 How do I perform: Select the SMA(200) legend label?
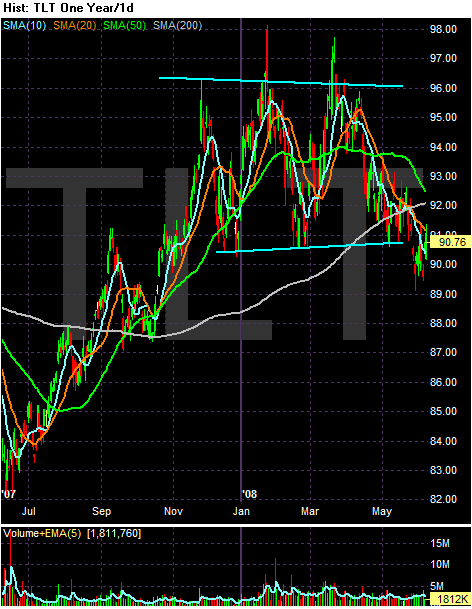click(178, 26)
